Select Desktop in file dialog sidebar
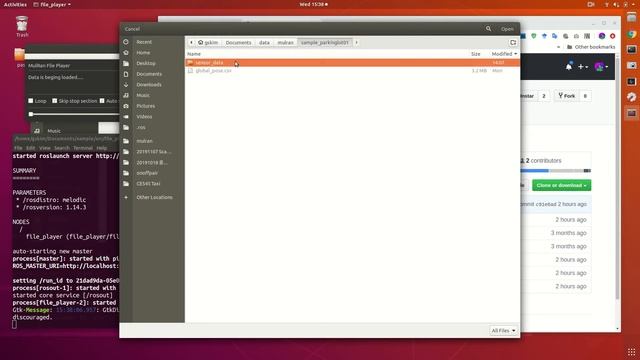This screenshot has height=360, width=640. [145, 63]
